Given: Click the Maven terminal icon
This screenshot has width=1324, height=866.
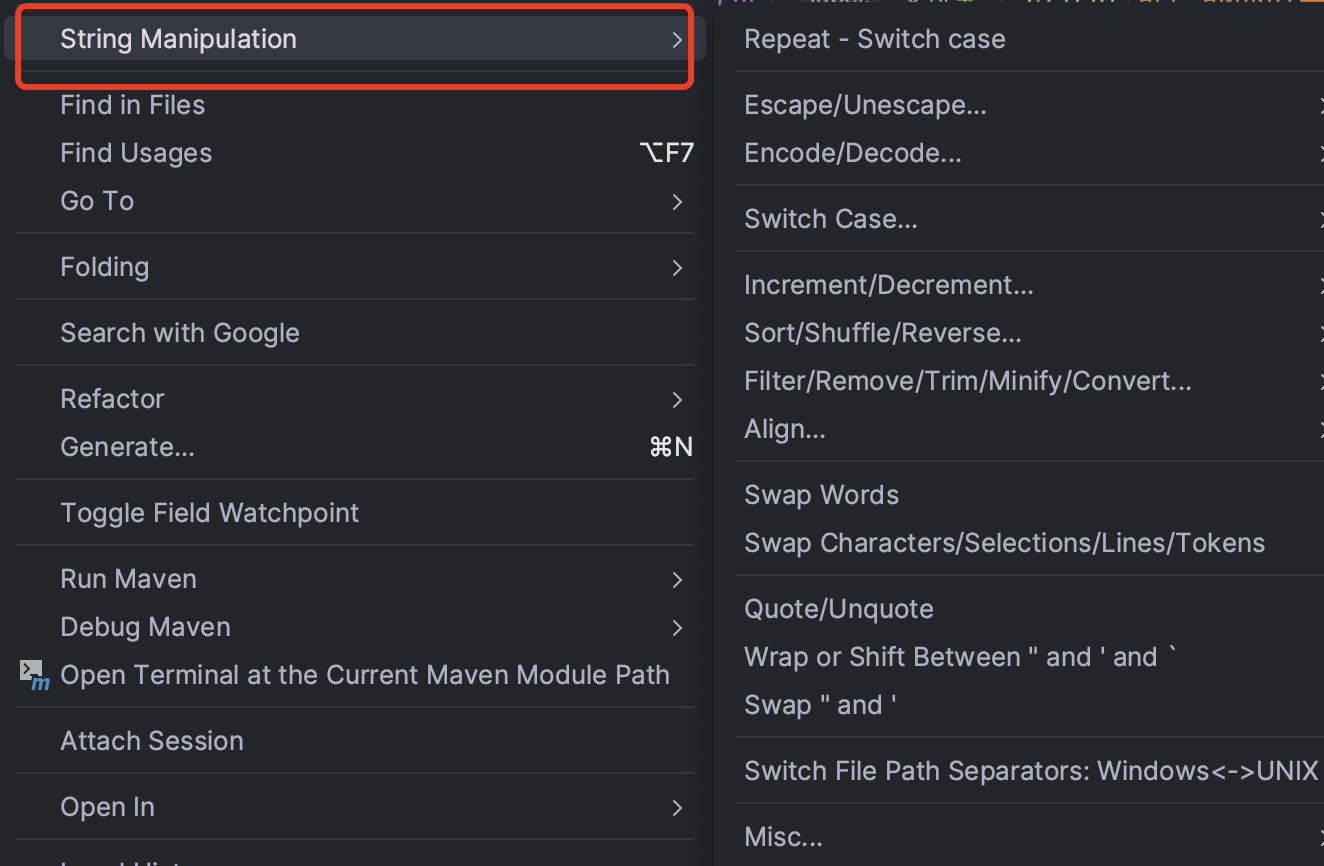Looking at the screenshot, I should point(35,675).
